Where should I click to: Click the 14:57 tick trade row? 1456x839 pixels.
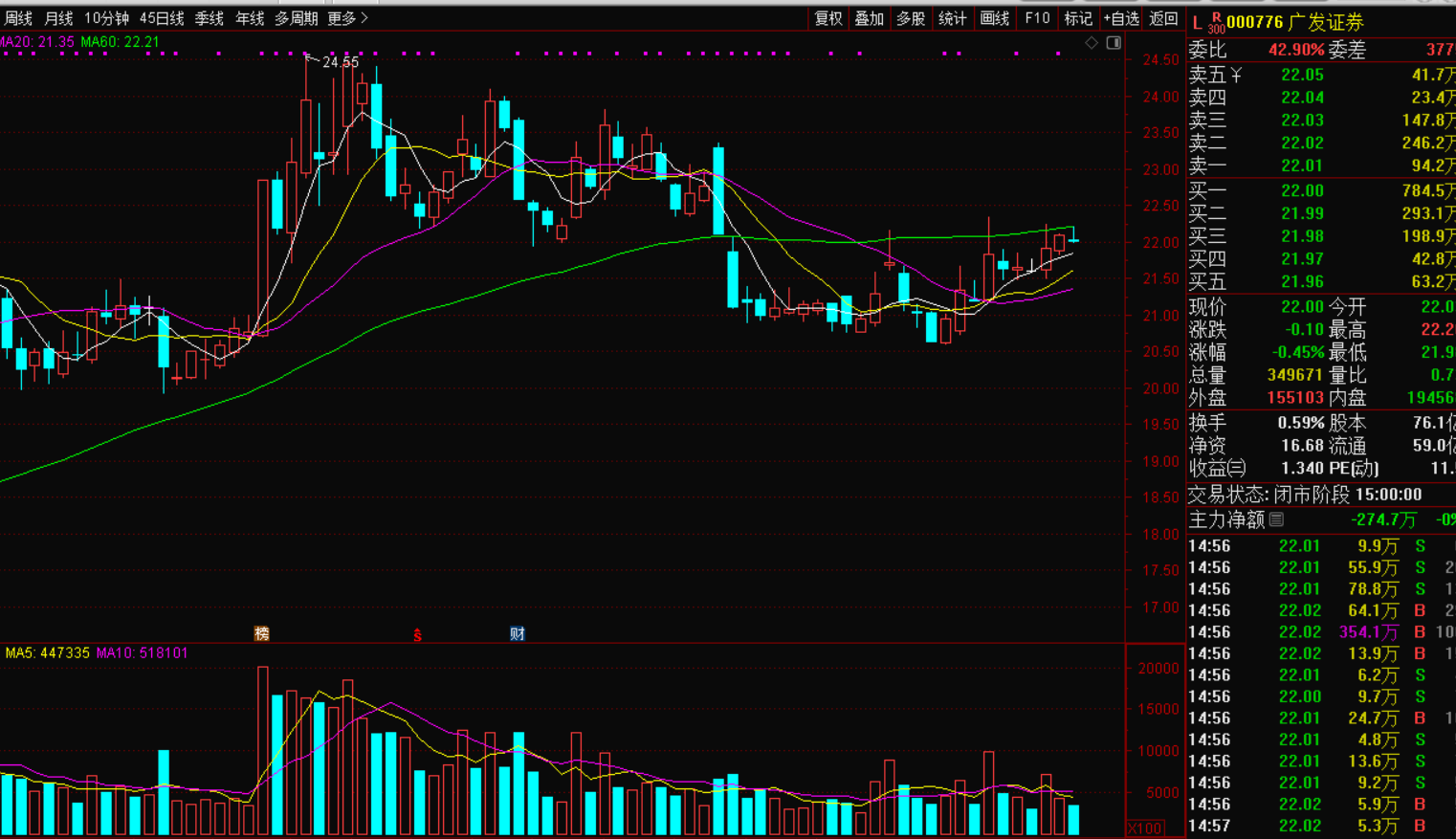click(1320, 826)
